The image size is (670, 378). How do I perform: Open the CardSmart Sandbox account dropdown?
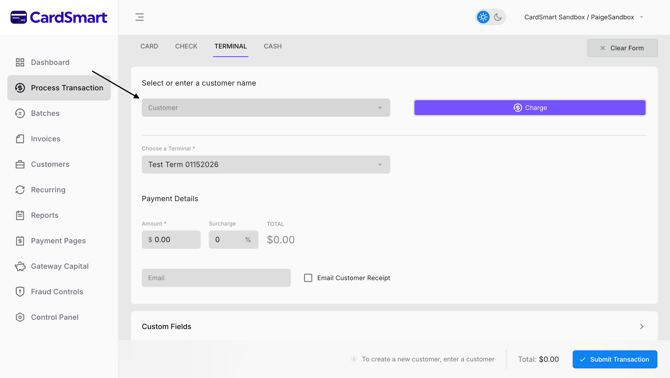tap(583, 17)
